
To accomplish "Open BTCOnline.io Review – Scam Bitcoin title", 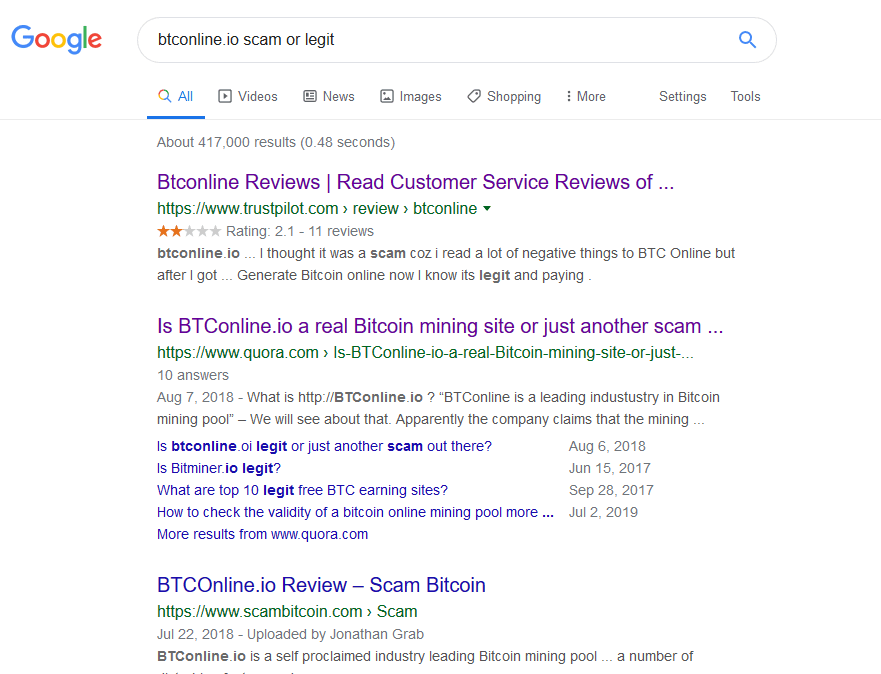I will point(321,585).
